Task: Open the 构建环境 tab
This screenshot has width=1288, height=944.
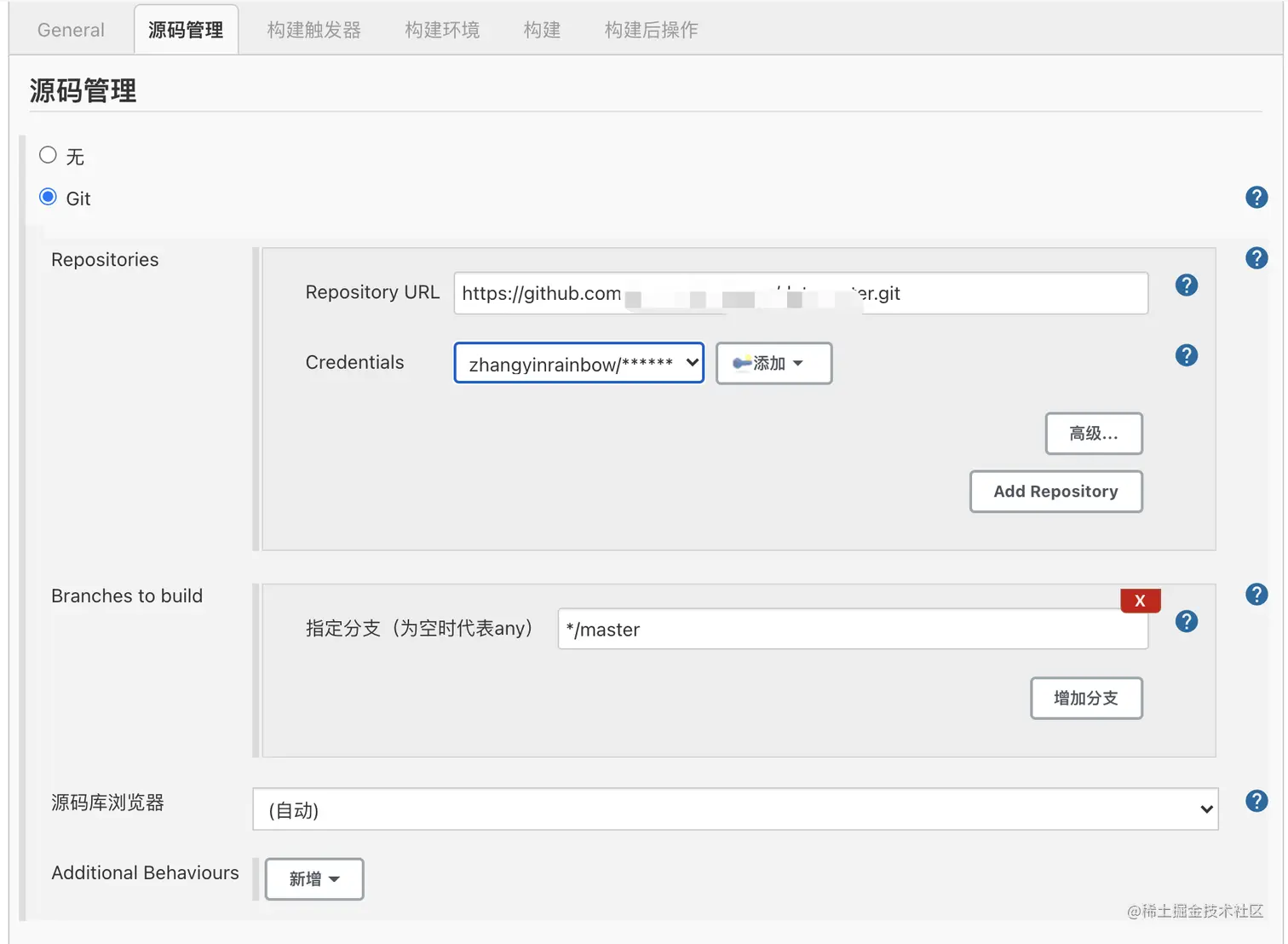Action: pos(442,30)
